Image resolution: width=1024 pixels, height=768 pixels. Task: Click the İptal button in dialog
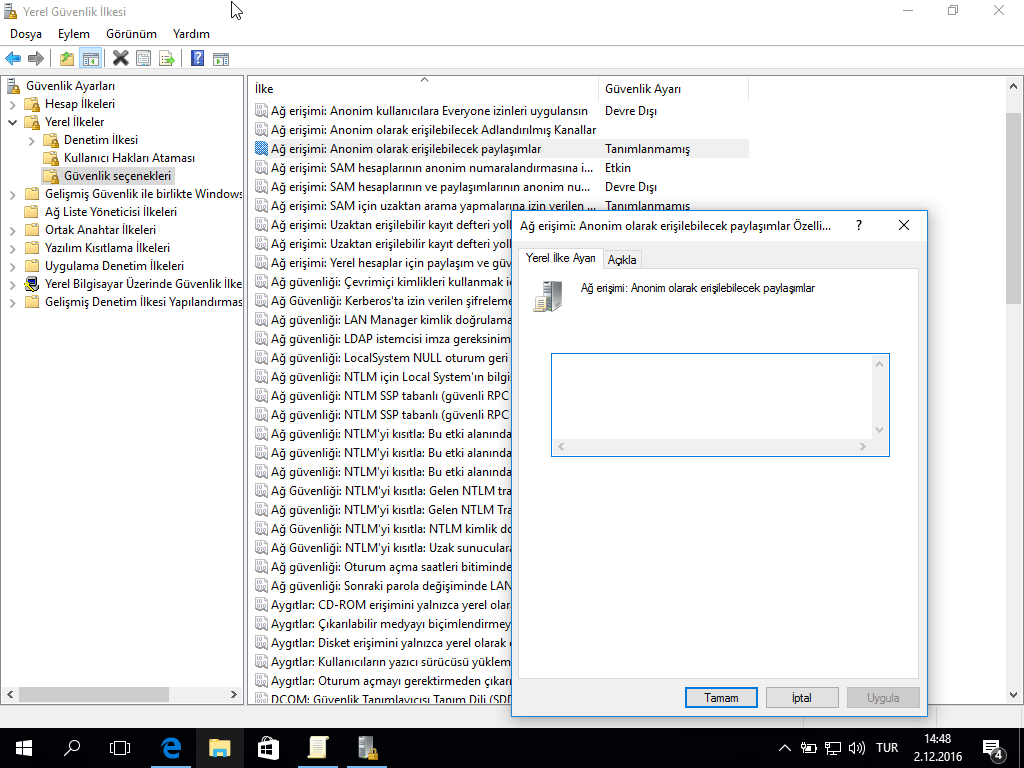click(x=801, y=698)
